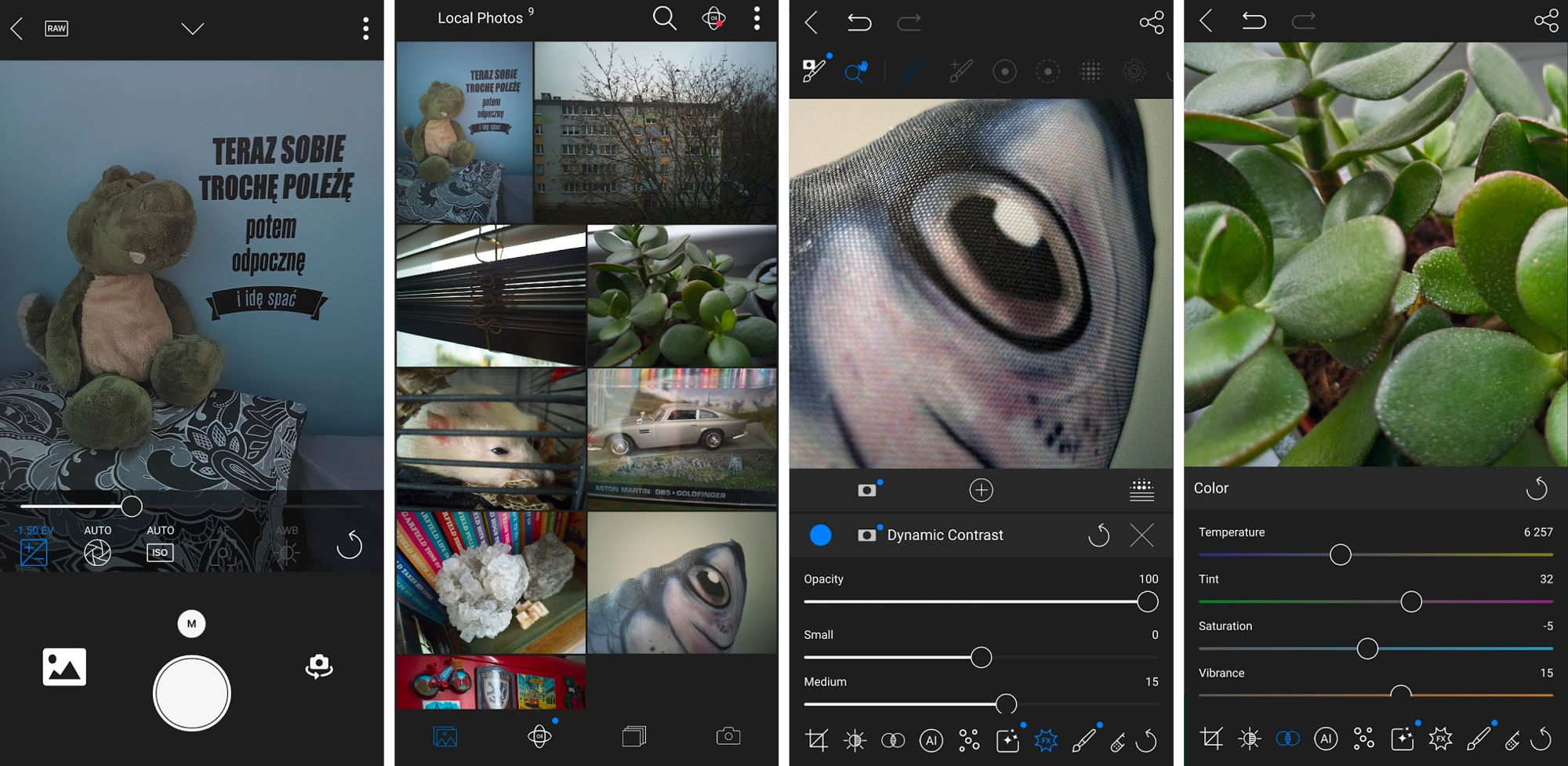The height and width of the screenshot is (766, 1568).
Task: Toggle the RAW capture mode badge
Action: tap(56, 29)
